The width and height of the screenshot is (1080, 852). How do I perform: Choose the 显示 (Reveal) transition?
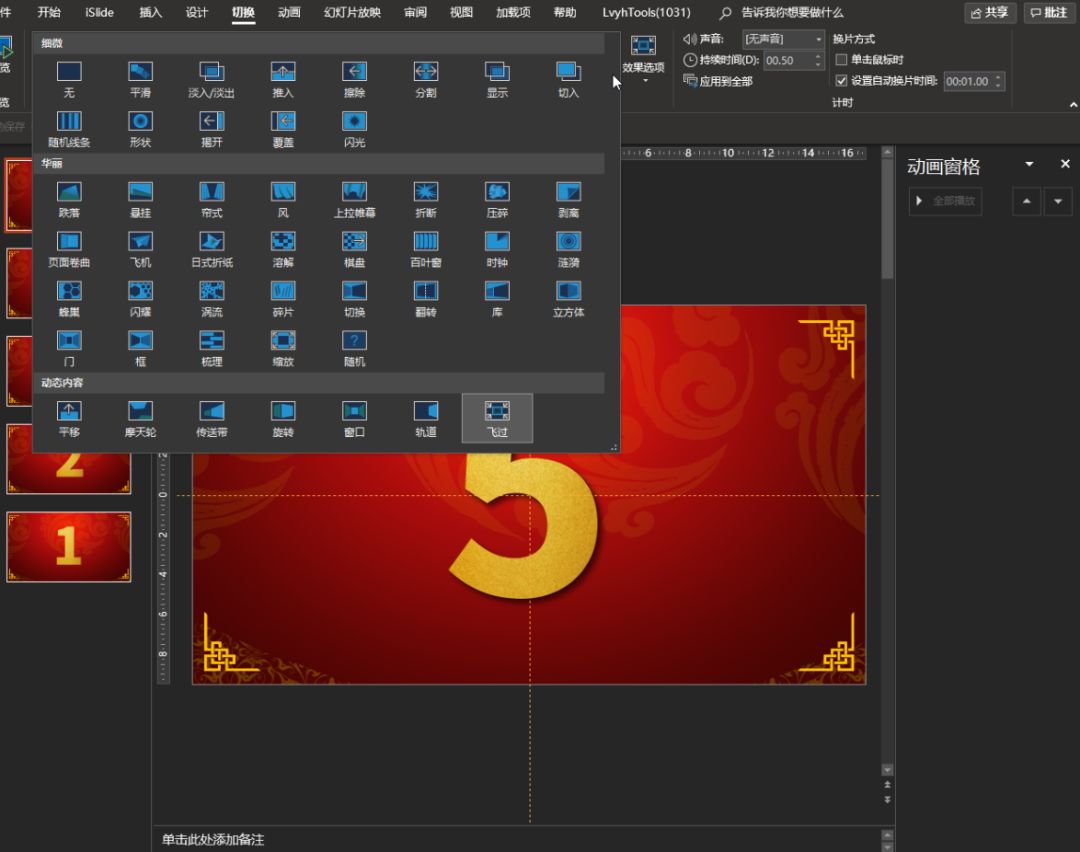click(497, 79)
